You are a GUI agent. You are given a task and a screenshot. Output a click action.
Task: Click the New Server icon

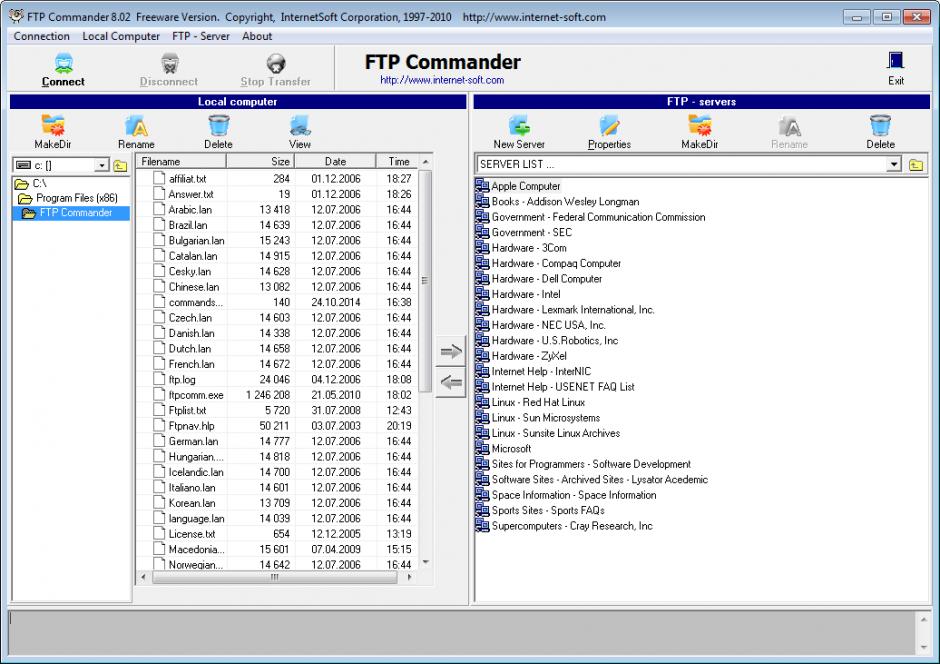pos(519,126)
